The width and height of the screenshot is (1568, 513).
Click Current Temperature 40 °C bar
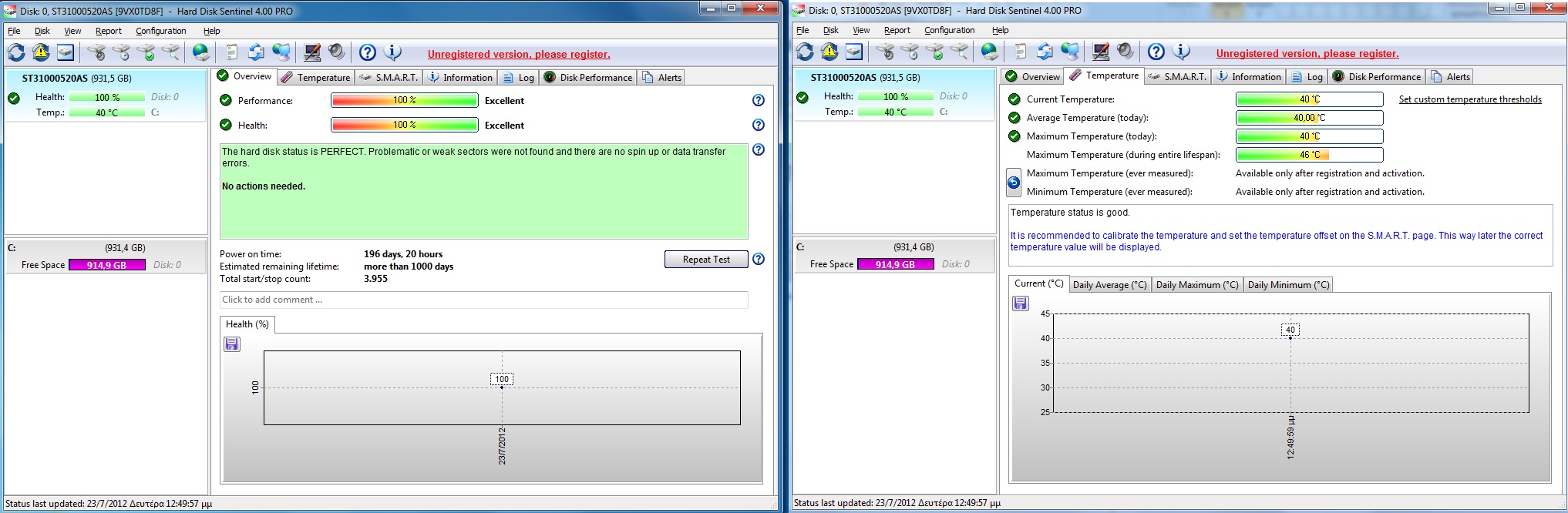coord(1309,99)
